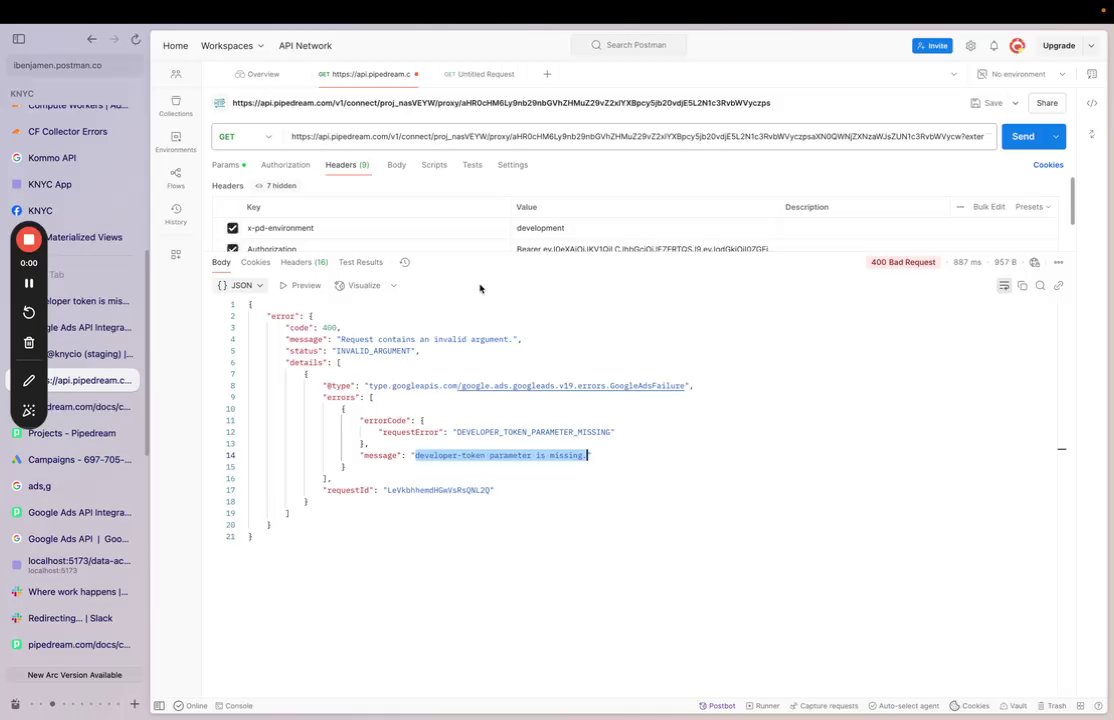Switch to the Authorization tab
Screen dimensions: 1114x720
(286, 165)
